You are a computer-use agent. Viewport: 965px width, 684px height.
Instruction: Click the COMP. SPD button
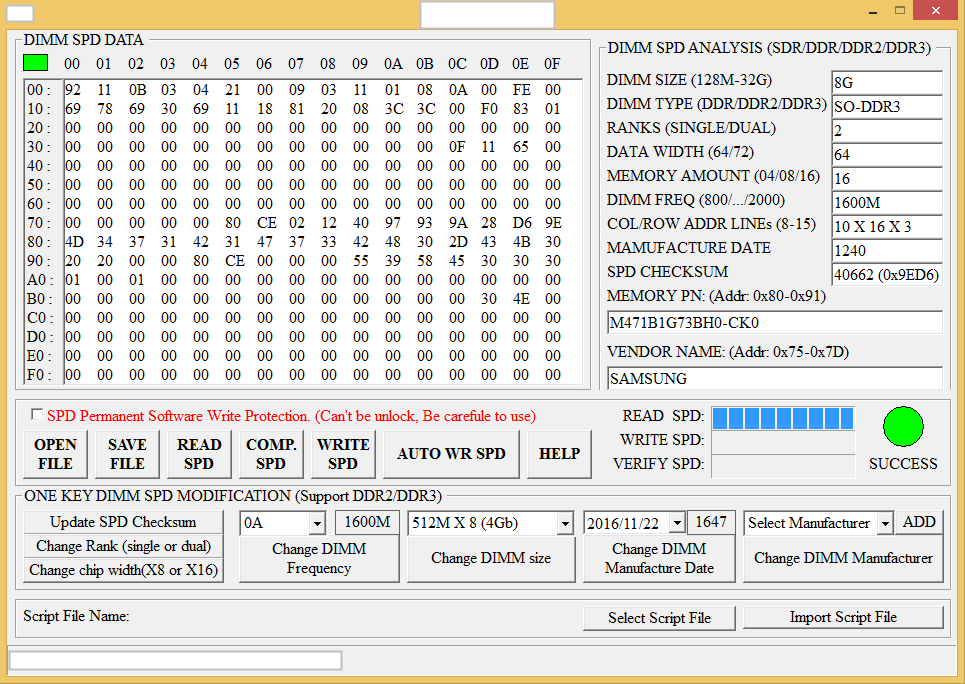click(x=271, y=454)
